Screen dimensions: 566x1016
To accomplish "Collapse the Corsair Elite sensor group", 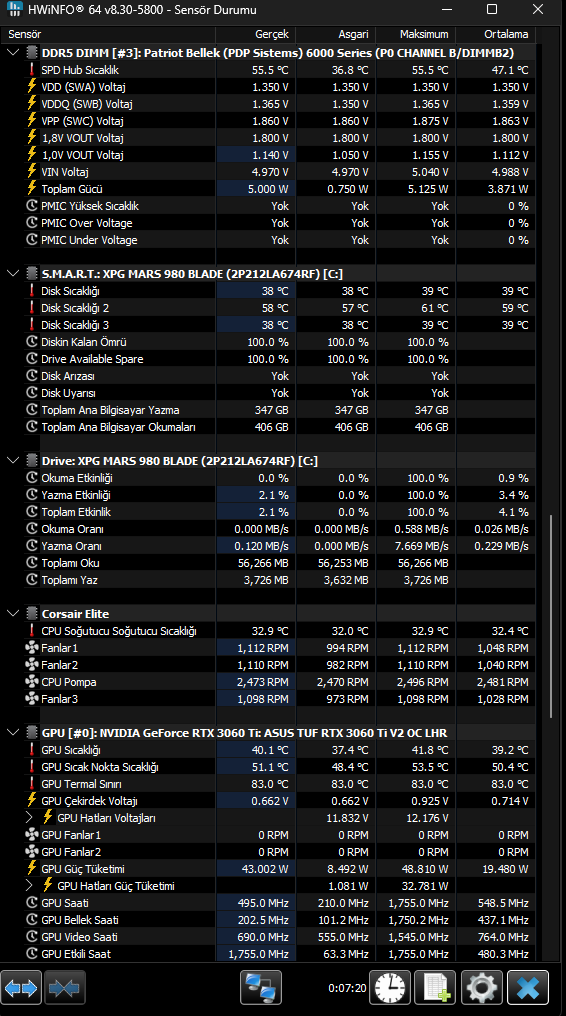I will (12, 613).
